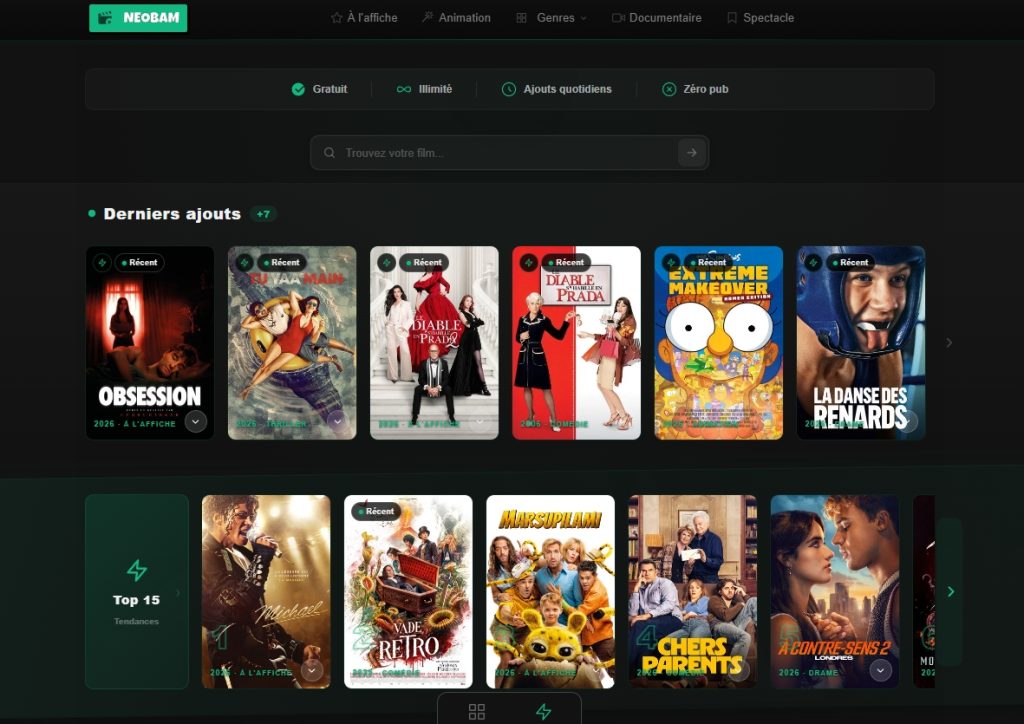Click the Récent badge on Vade Retro
Viewport: 1024px width, 724px height.
pos(376,511)
